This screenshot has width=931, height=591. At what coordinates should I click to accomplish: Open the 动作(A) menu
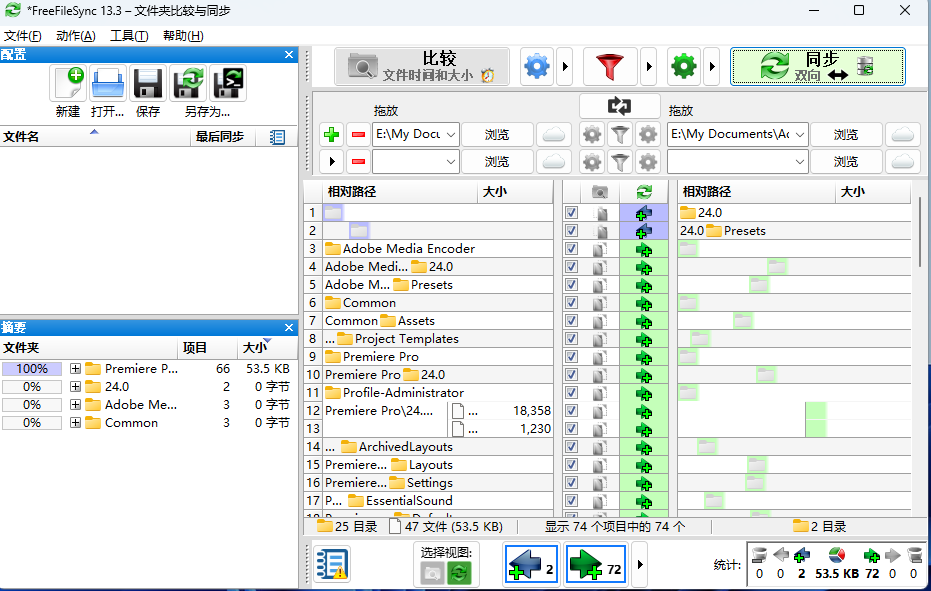coord(76,36)
